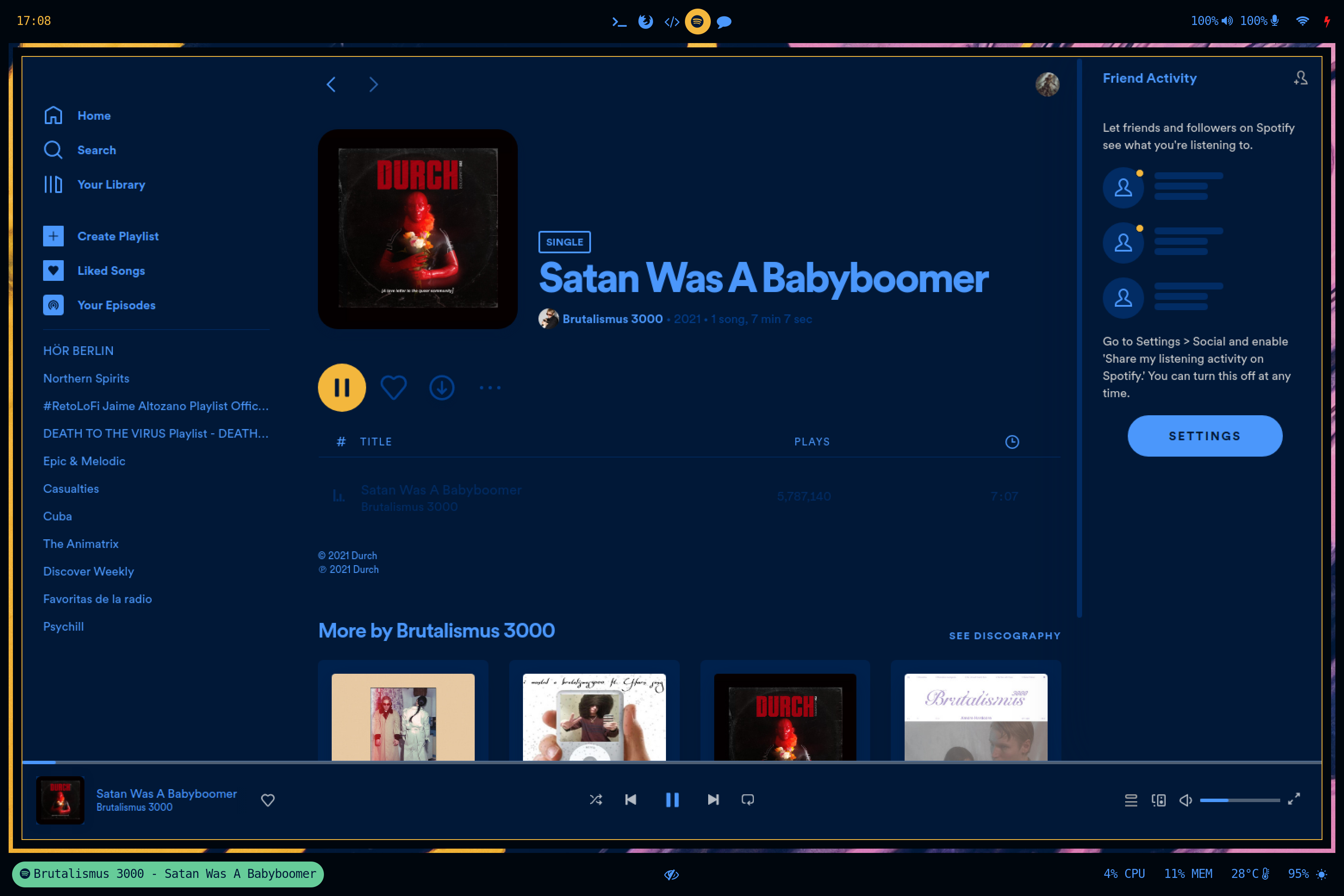This screenshot has width=1344, height=896.
Task: Click the add friend icon in Friend Activity
Action: [x=1300, y=78]
